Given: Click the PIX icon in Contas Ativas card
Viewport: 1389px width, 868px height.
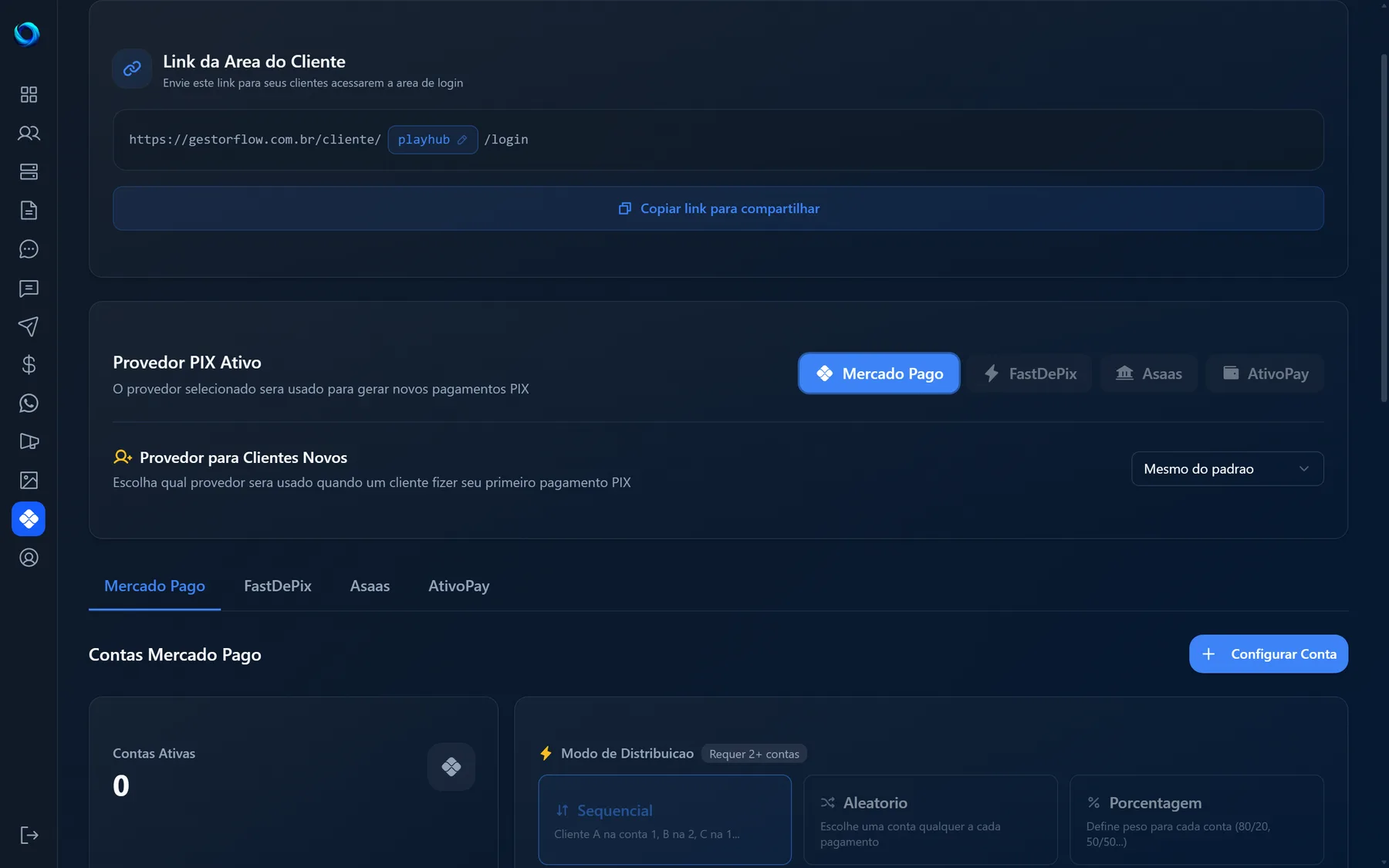Looking at the screenshot, I should click(451, 766).
